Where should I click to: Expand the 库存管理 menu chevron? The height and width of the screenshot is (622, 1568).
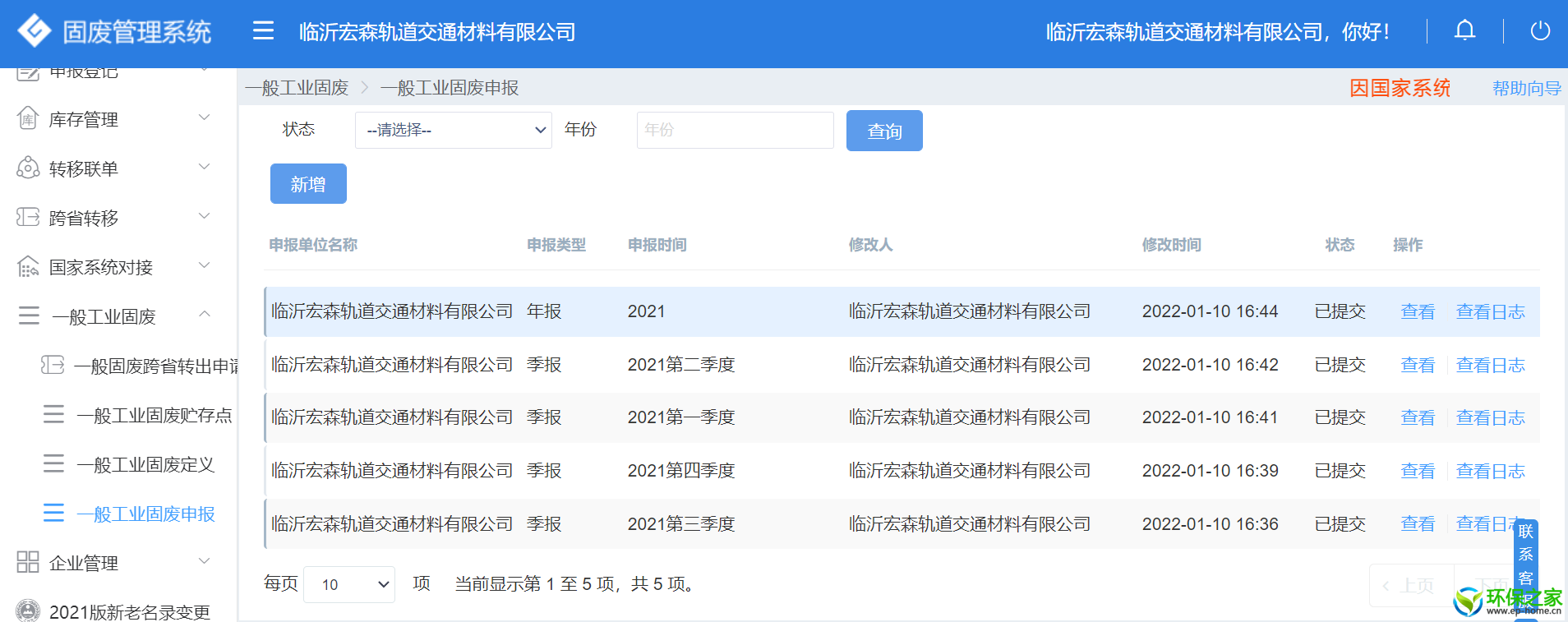tap(205, 117)
